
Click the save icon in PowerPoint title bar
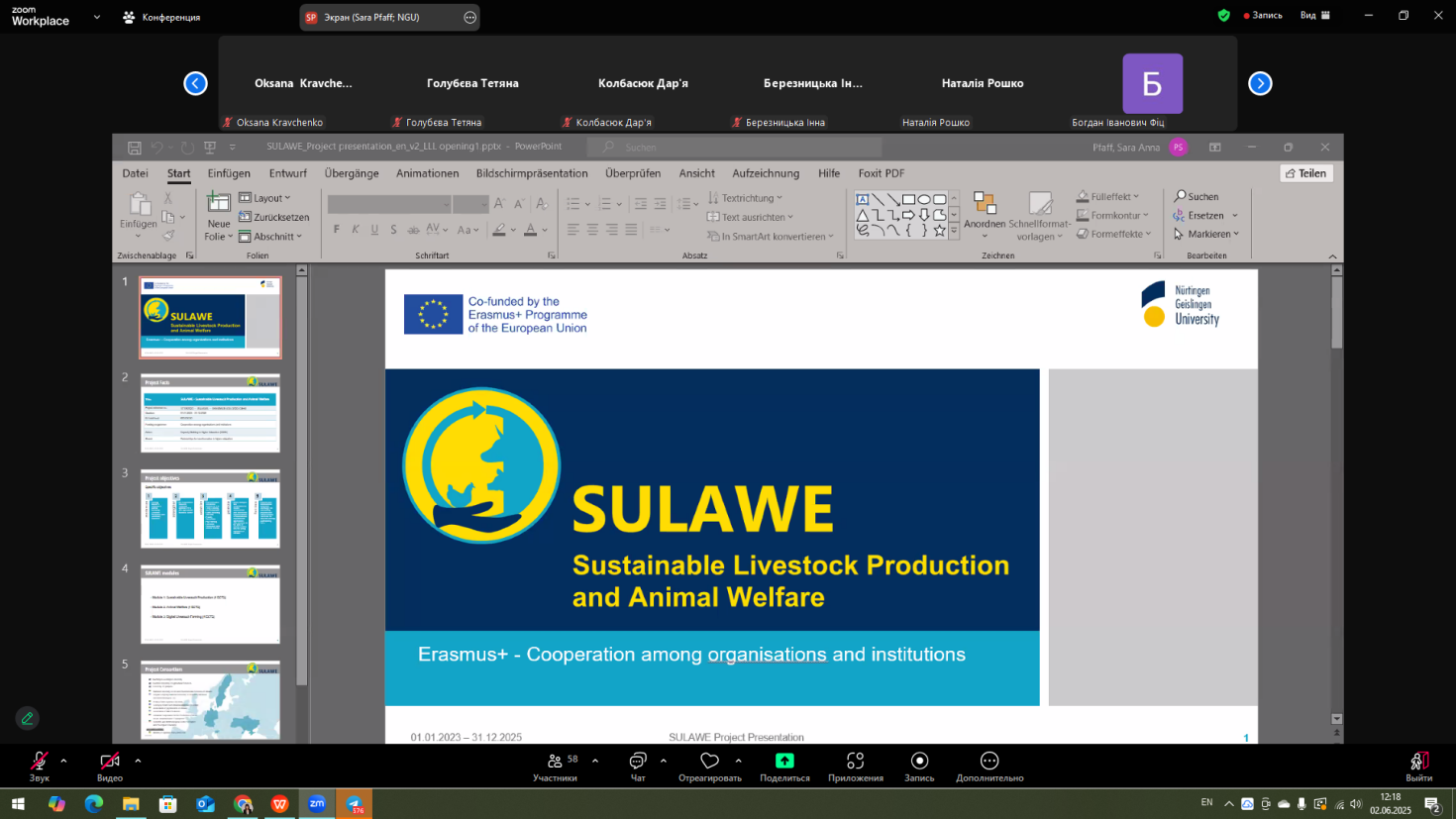tap(135, 148)
